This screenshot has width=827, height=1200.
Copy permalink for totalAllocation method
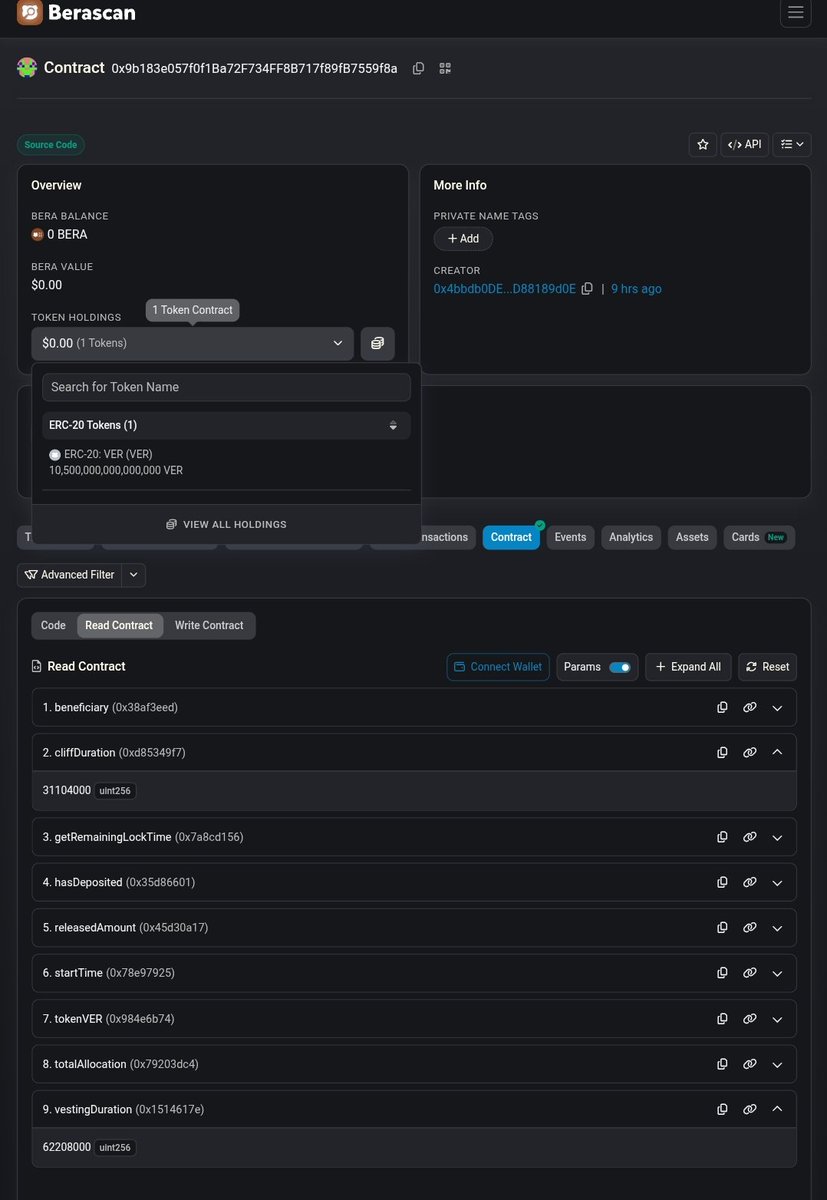pos(749,1064)
